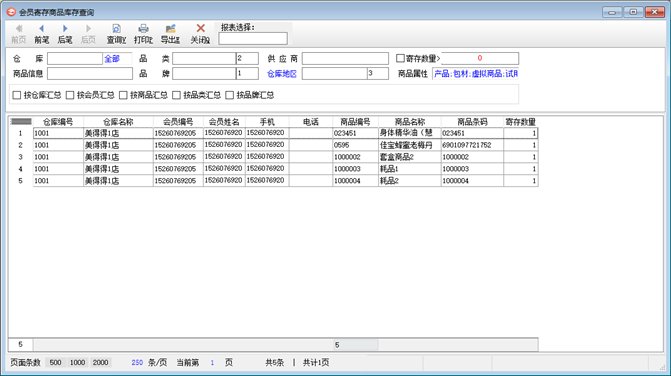Sort by 商品名称 column header
Image resolution: width=671 pixels, height=376 pixels.
pos(410,122)
